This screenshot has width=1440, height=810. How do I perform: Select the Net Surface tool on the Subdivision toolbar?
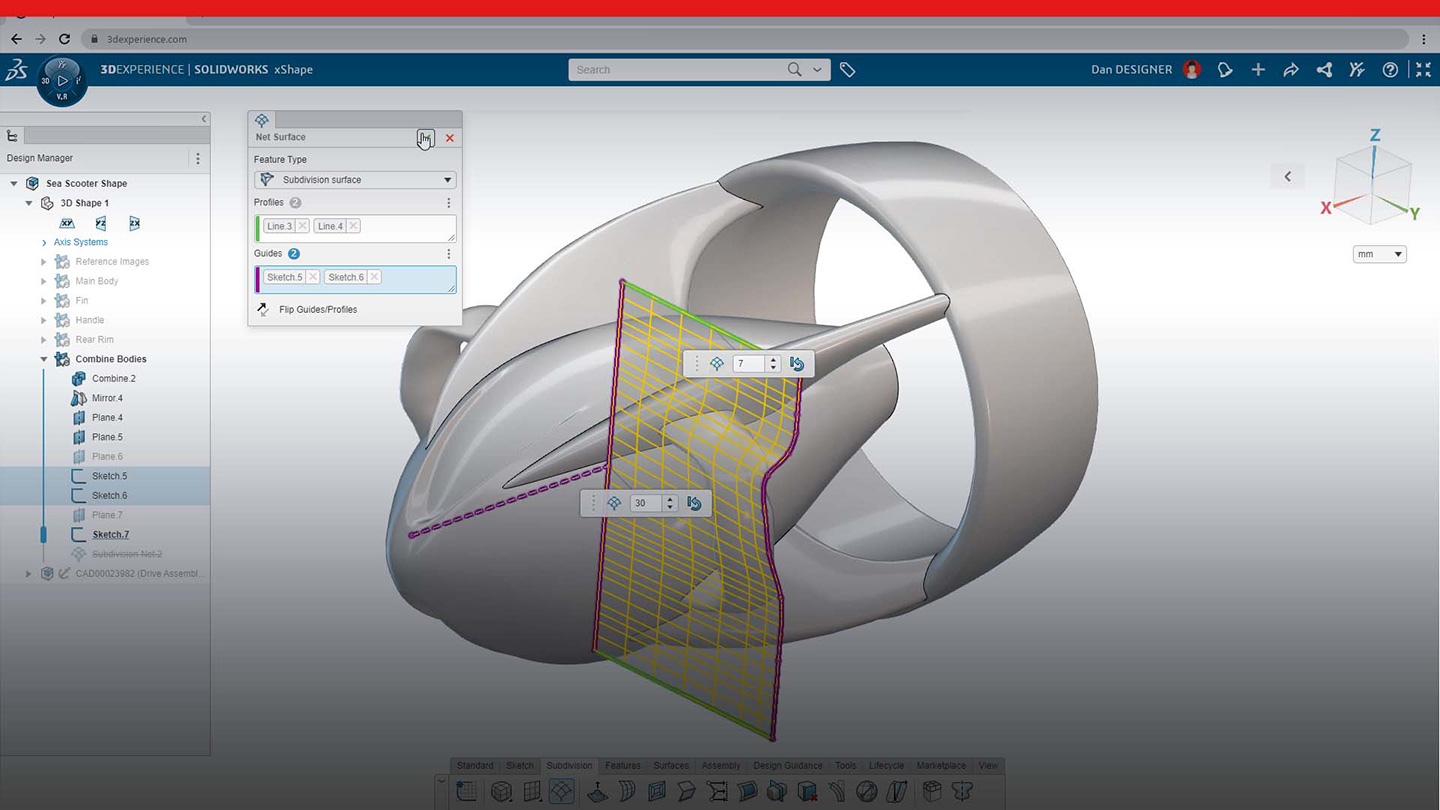click(x=562, y=790)
